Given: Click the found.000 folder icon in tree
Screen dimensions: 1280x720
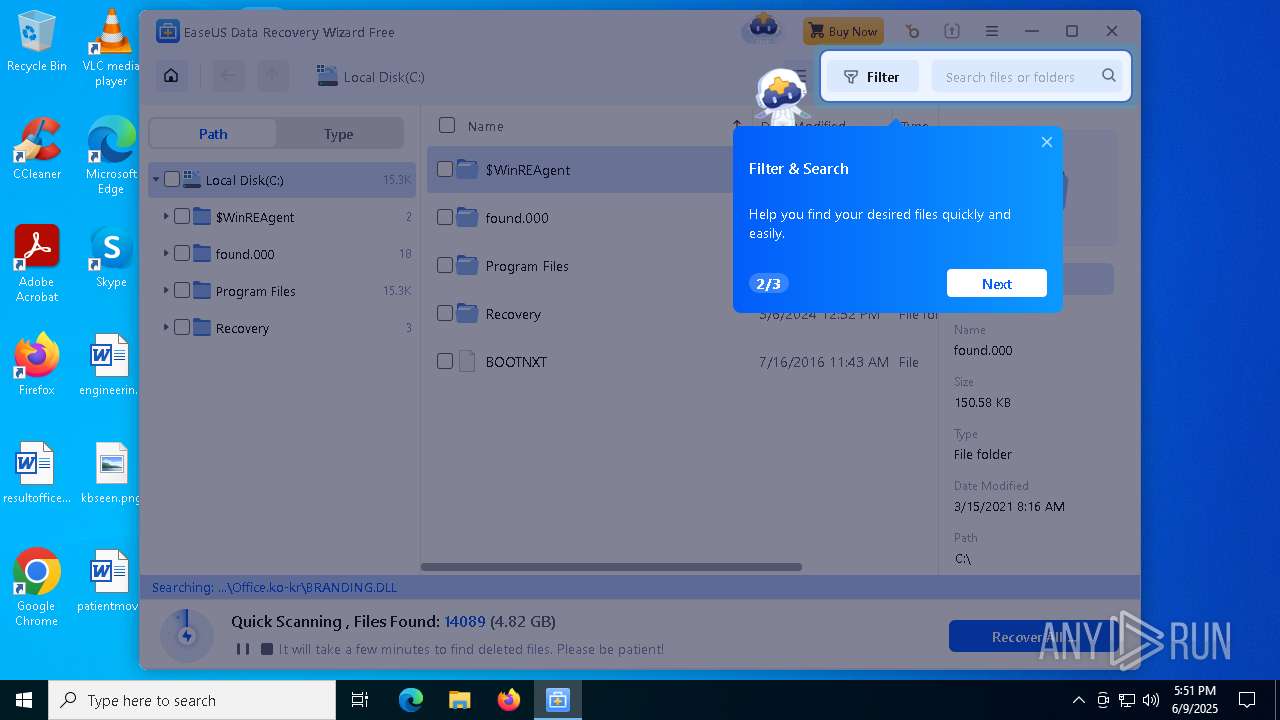Looking at the screenshot, I should point(202,253).
